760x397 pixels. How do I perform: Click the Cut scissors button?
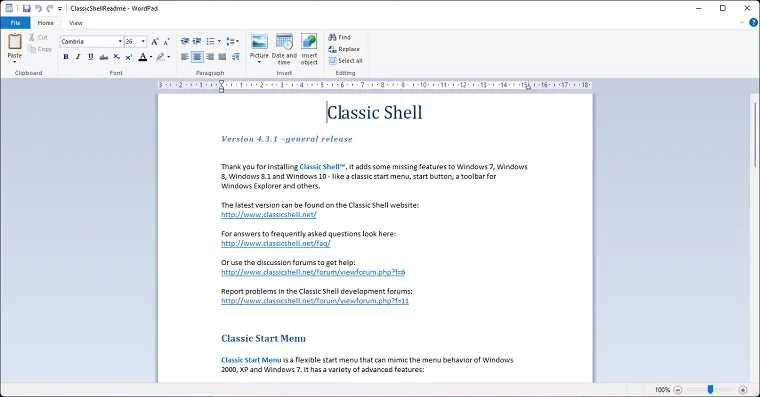tap(38, 37)
